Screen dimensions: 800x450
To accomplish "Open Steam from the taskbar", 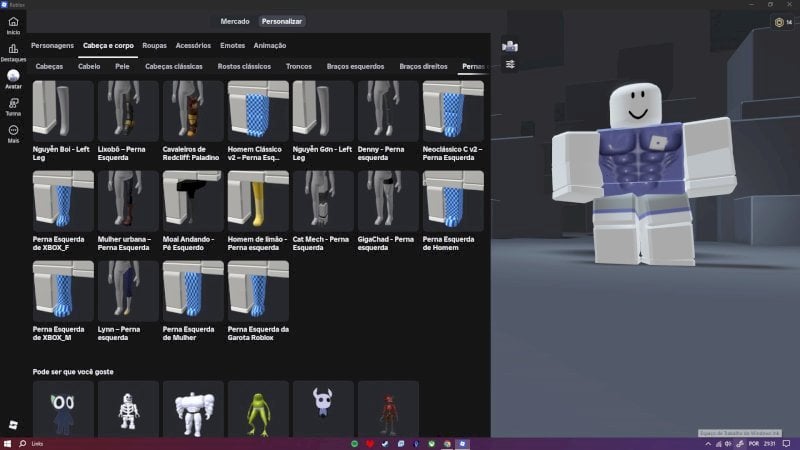I will tap(385, 444).
